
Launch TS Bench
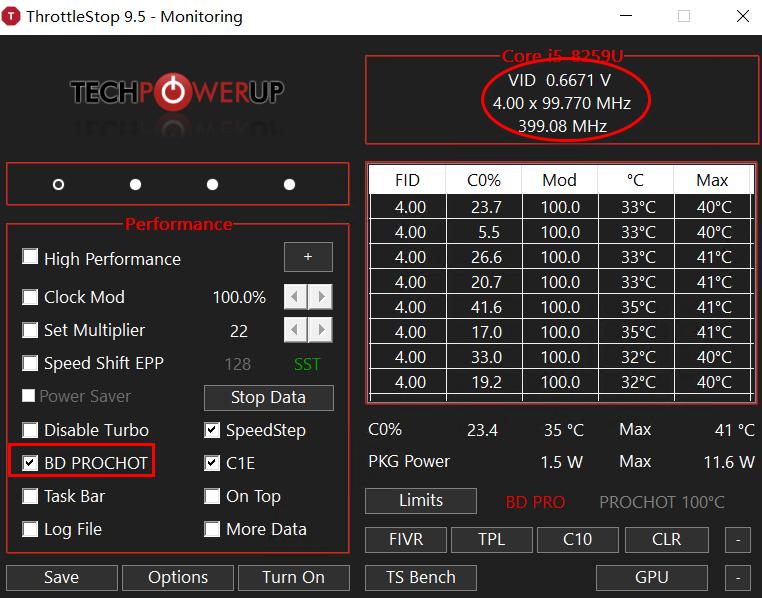[421, 577]
